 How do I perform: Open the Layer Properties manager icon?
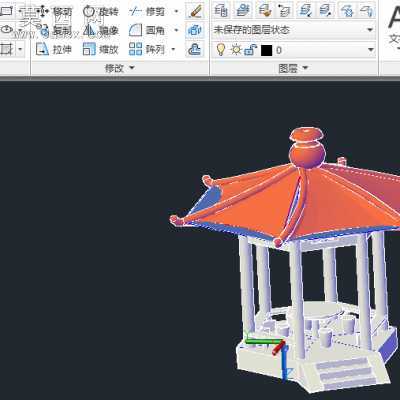221,10
